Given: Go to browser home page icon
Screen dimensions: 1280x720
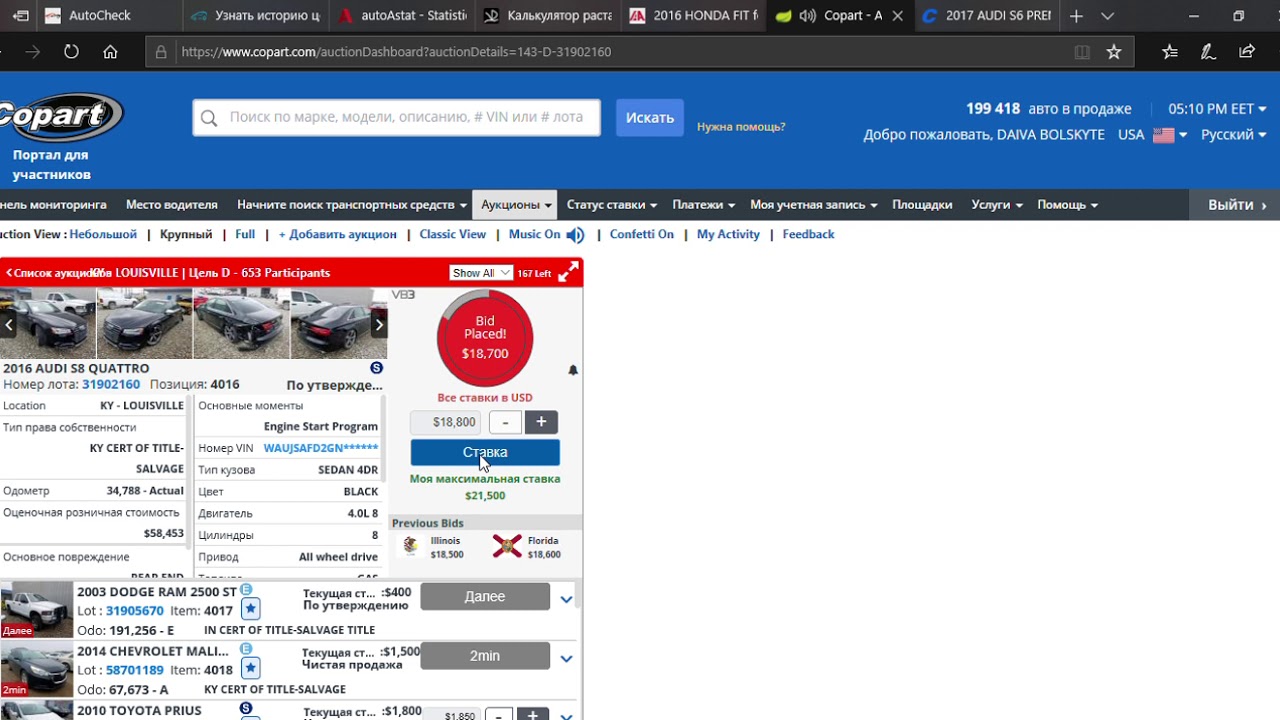Looking at the screenshot, I should pyautogui.click(x=110, y=52).
